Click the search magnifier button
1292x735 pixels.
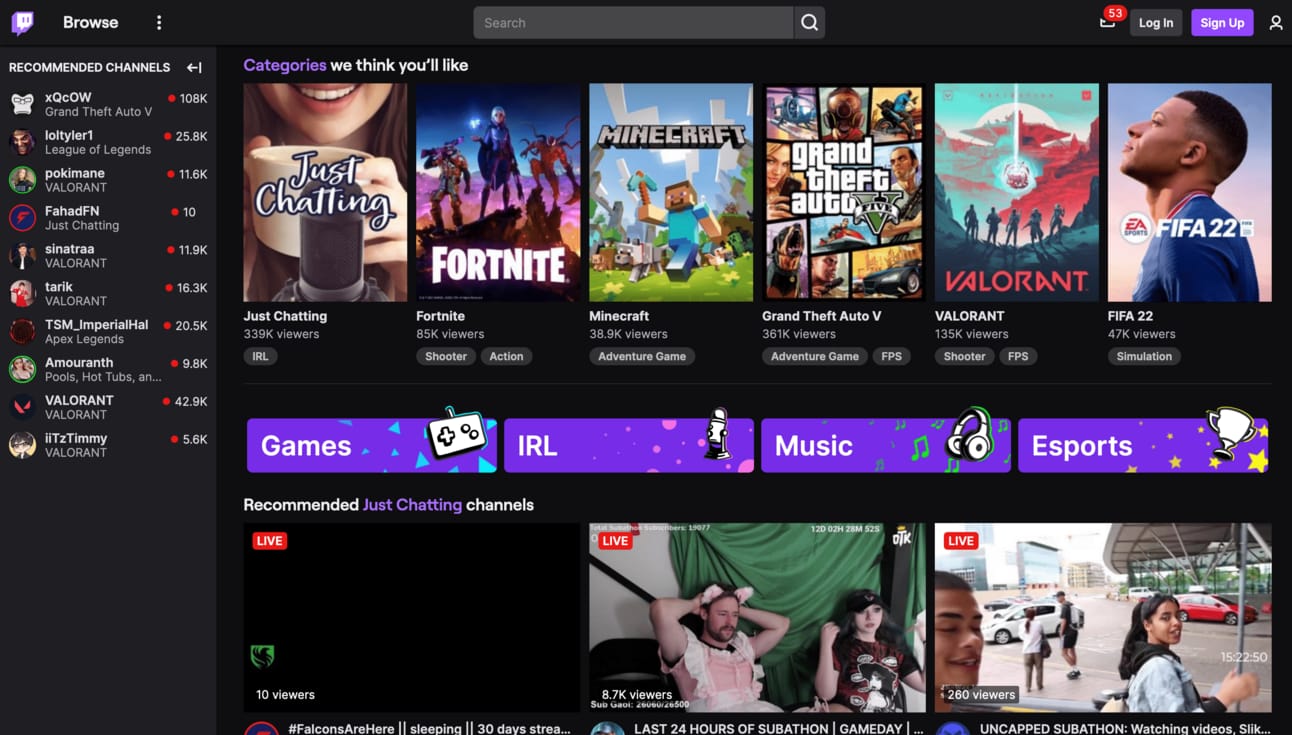(809, 22)
